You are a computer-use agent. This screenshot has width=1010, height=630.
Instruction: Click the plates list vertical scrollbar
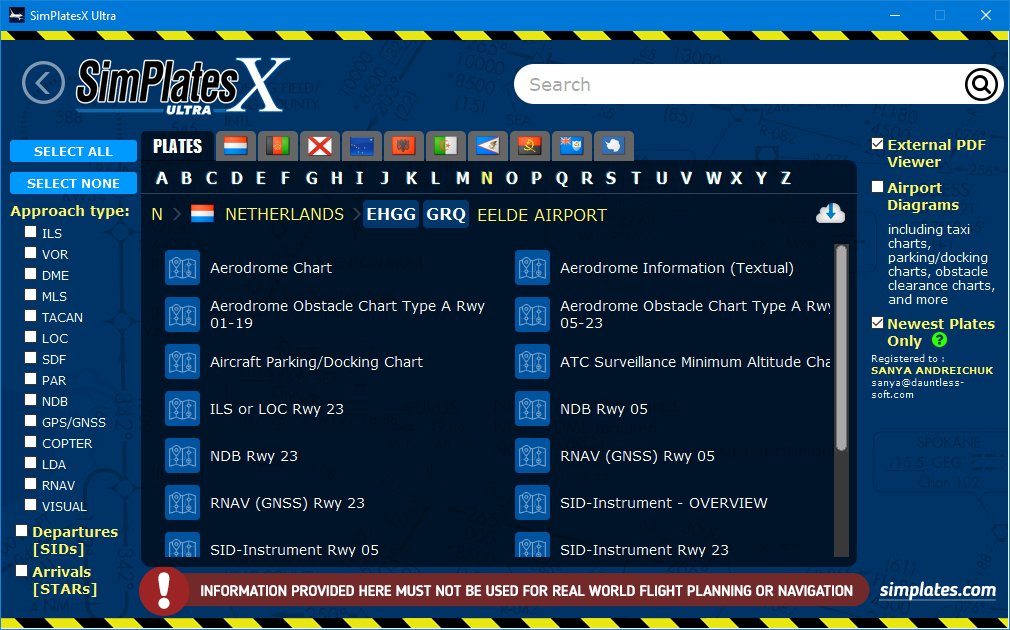coord(841,348)
